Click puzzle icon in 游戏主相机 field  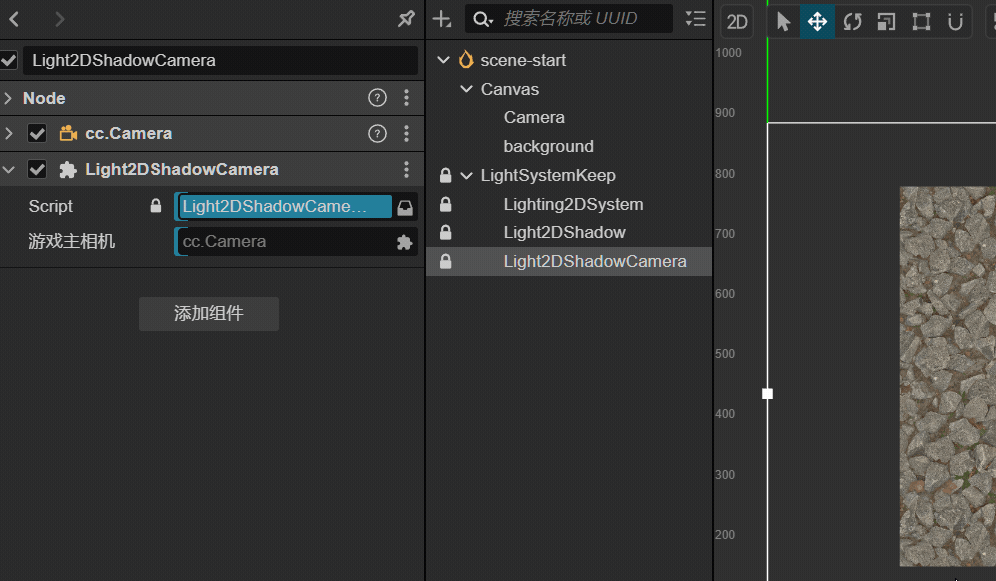pos(405,242)
